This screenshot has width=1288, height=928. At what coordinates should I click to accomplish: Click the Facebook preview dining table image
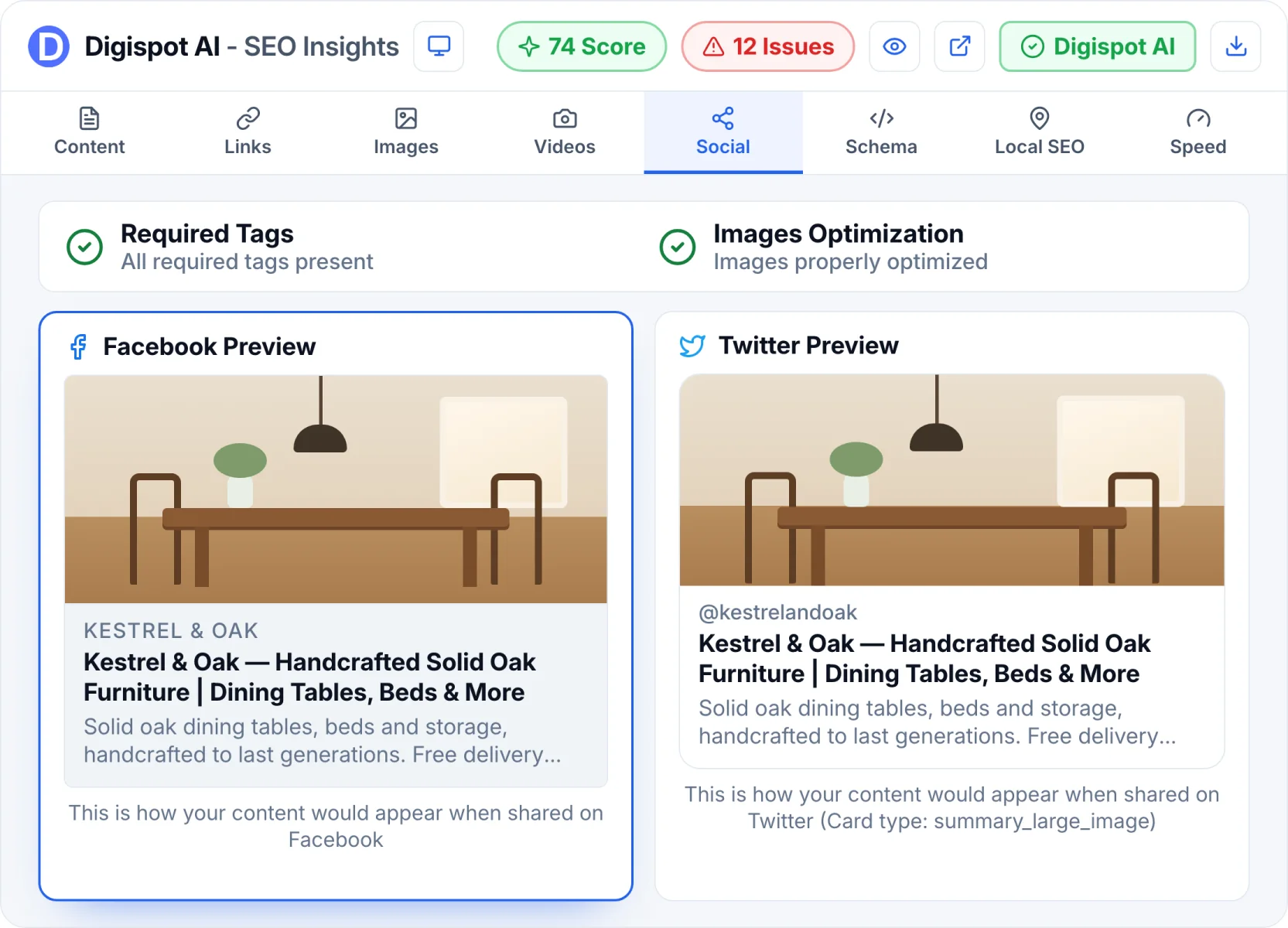coord(336,489)
